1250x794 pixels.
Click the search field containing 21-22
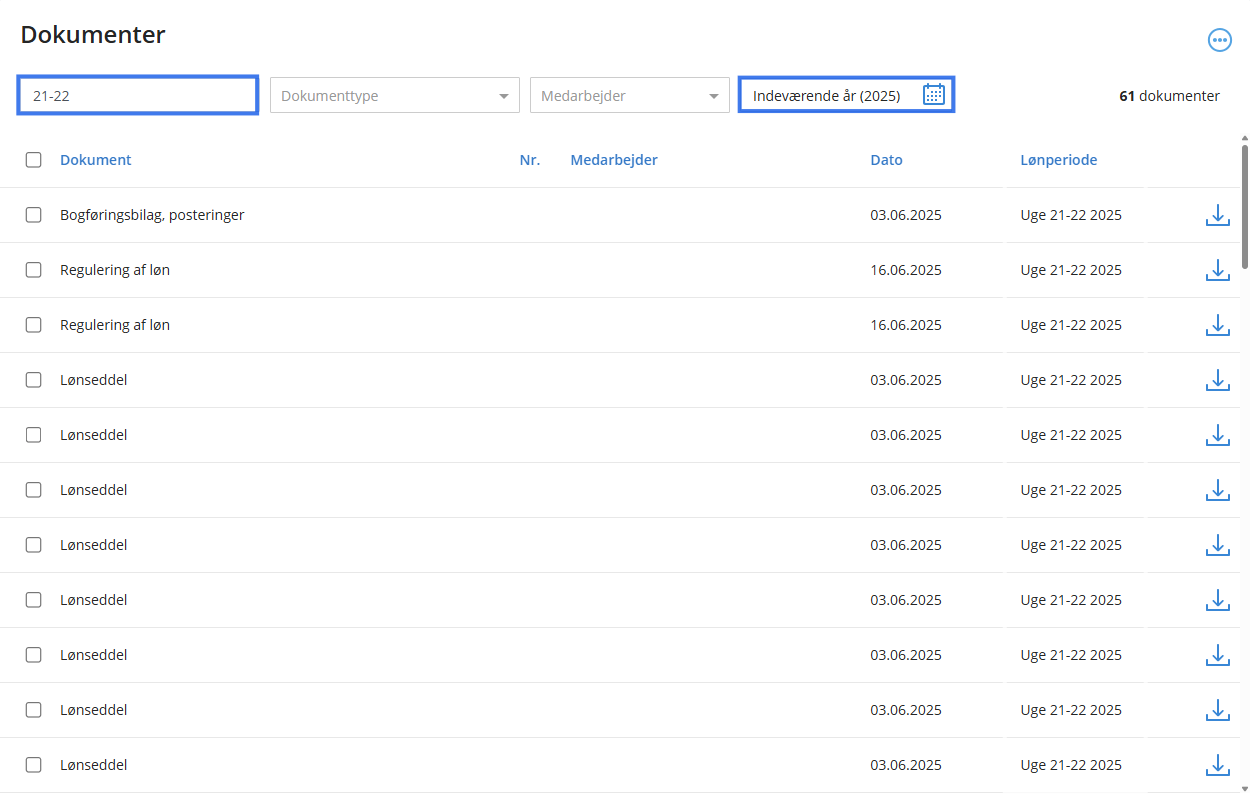pos(138,96)
